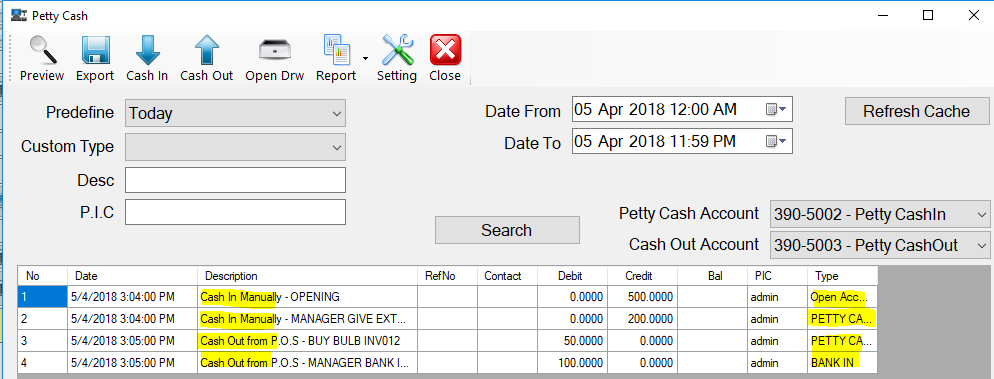Click the row 4 date '5/4/2018 3:05:00 PM'
This screenshot has height=379, width=994.
coord(132,363)
